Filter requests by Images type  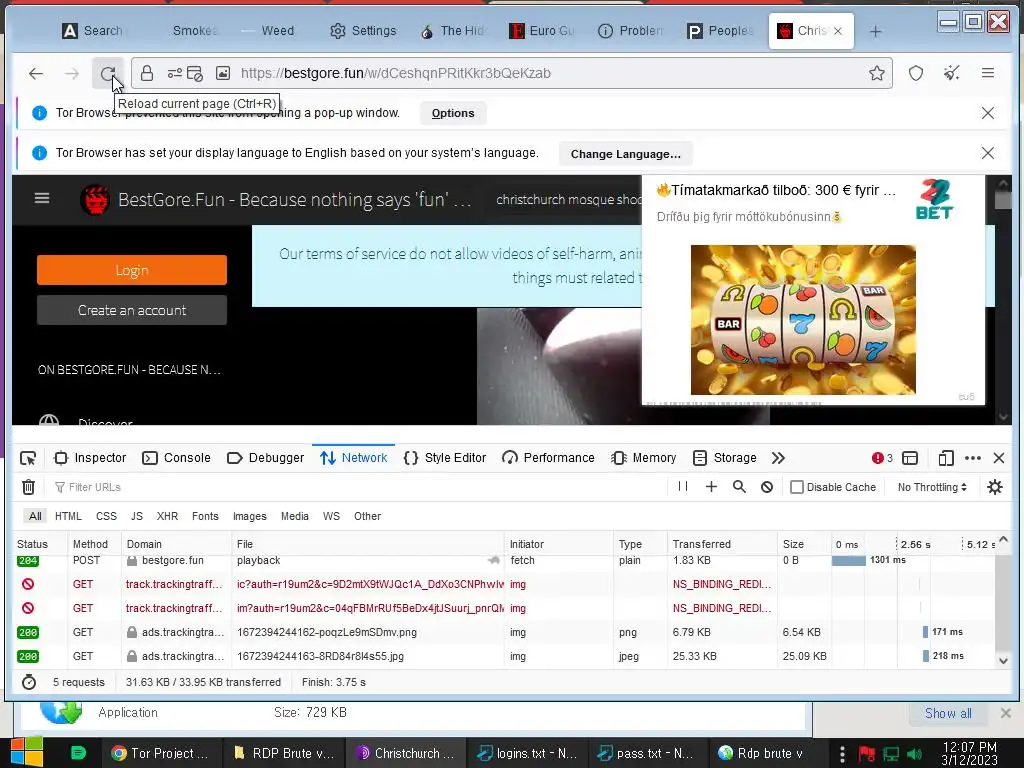tap(249, 516)
